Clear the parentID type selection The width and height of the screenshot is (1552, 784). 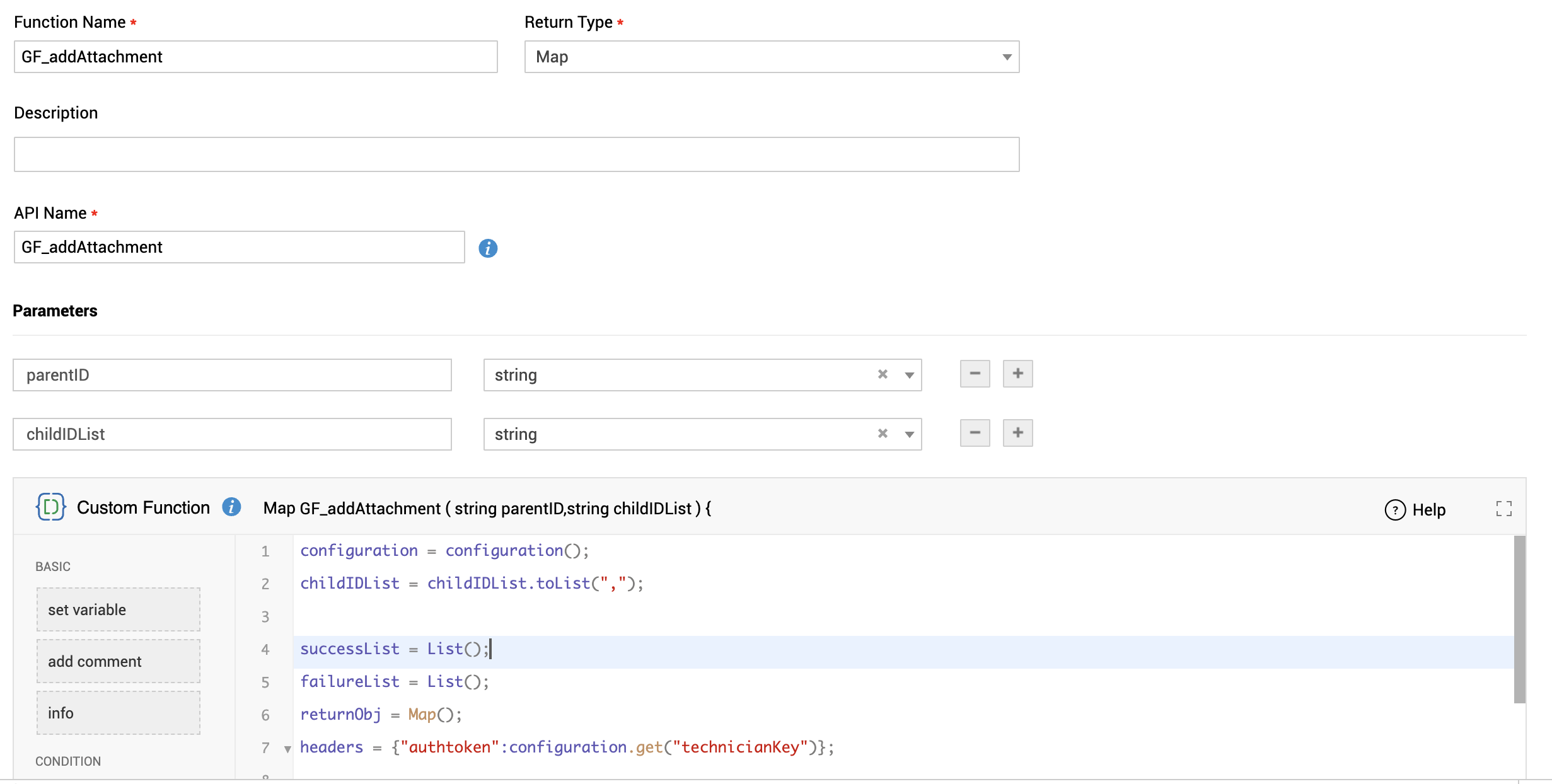click(883, 374)
